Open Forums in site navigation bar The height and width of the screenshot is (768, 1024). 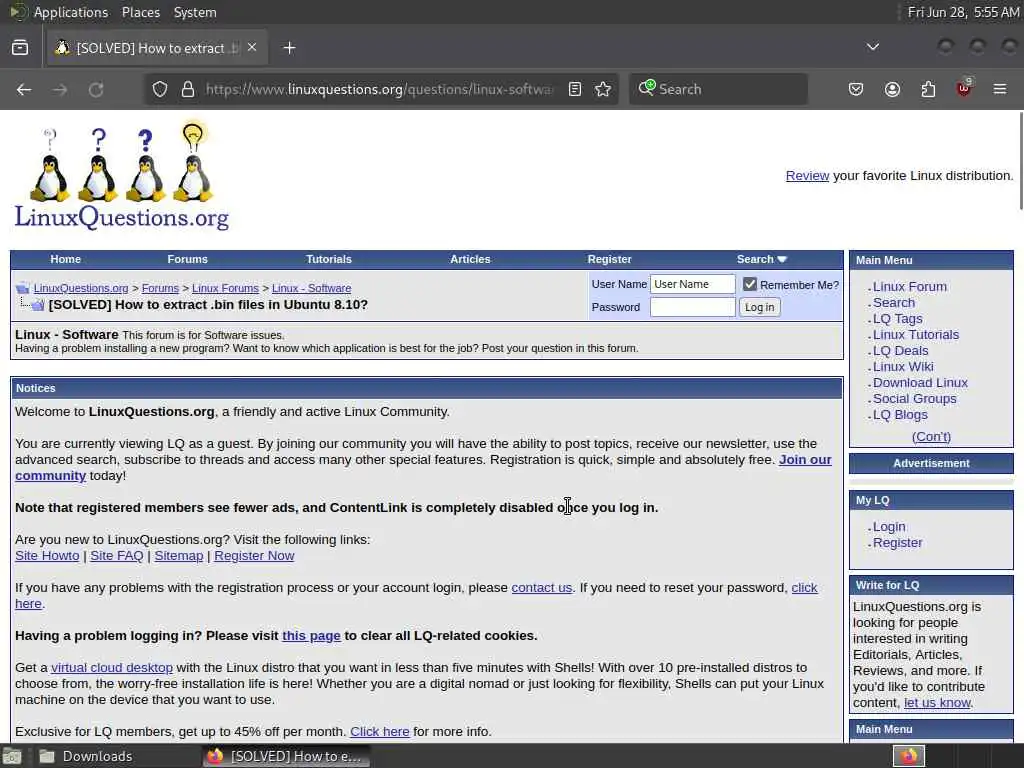(187, 259)
